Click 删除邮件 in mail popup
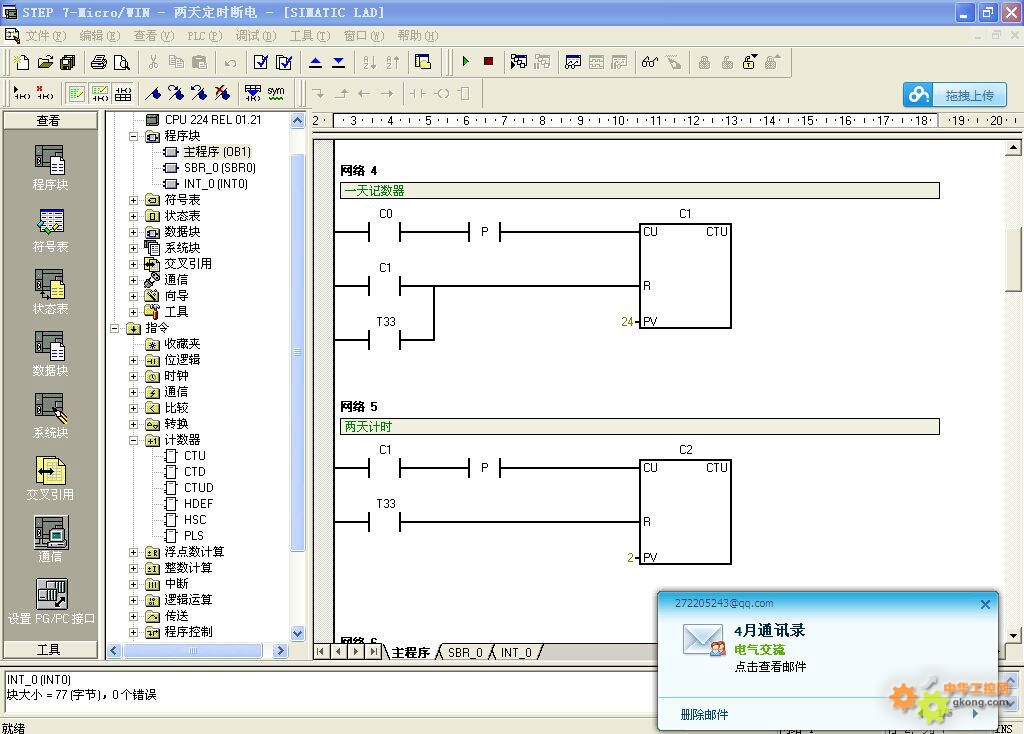The image size is (1024, 734). [x=704, y=714]
